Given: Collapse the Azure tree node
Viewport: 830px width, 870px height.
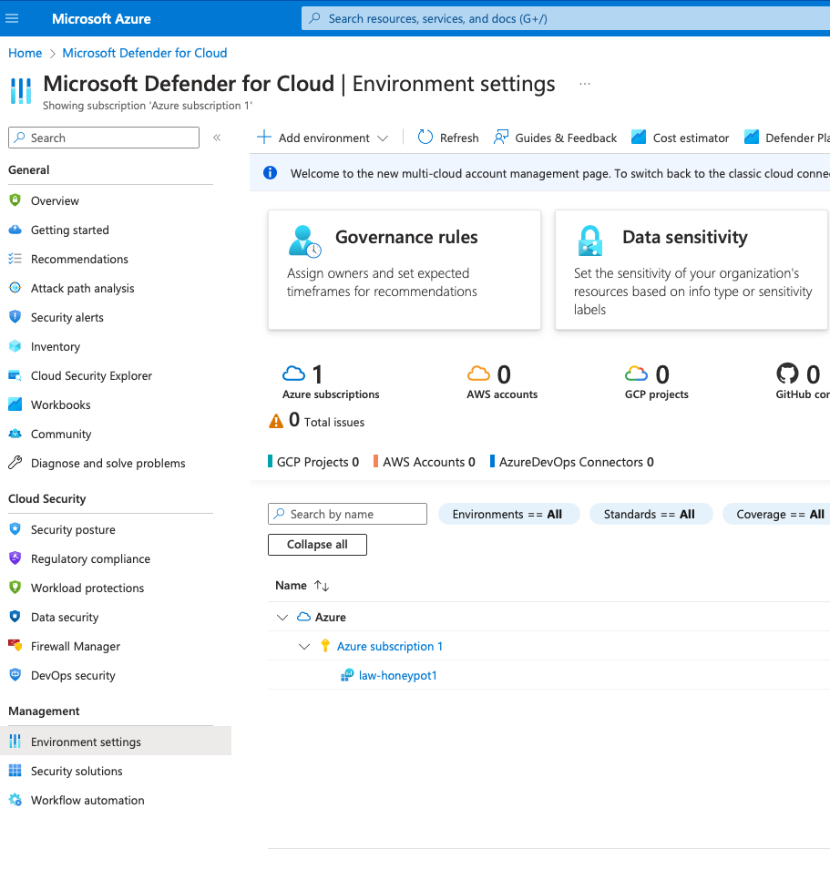Looking at the screenshot, I should coord(282,618).
